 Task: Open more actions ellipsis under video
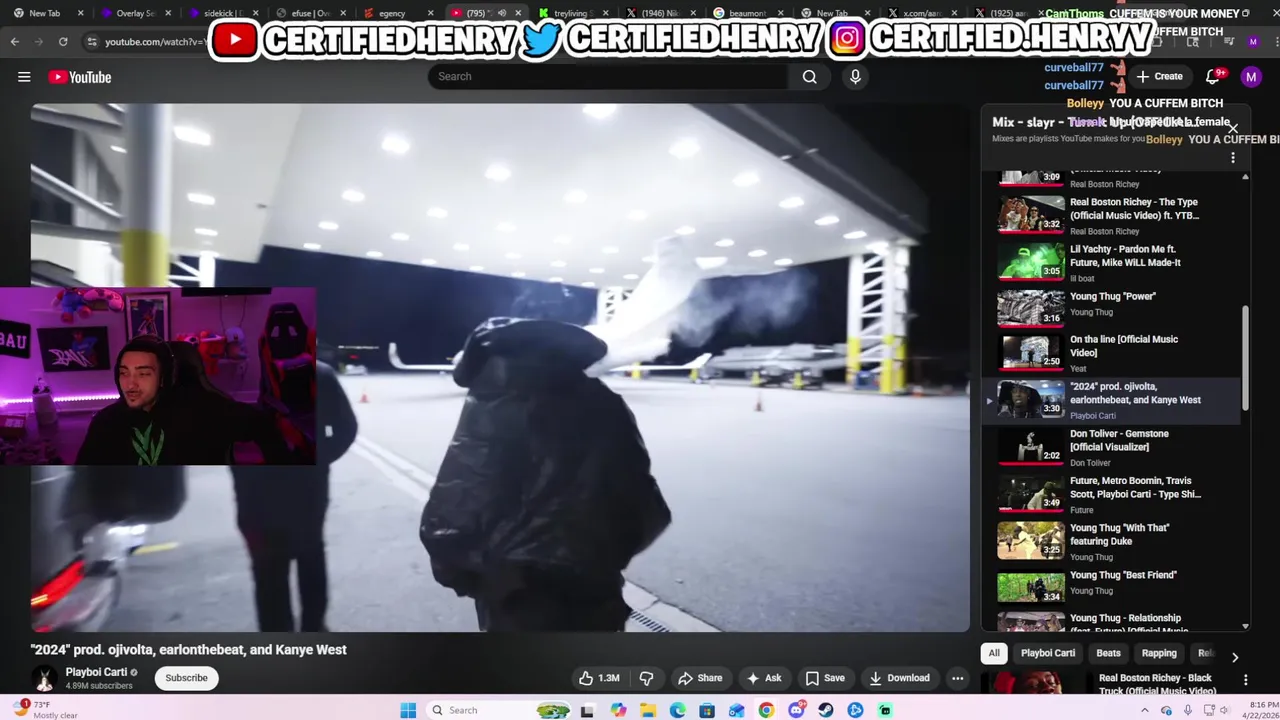[957, 678]
